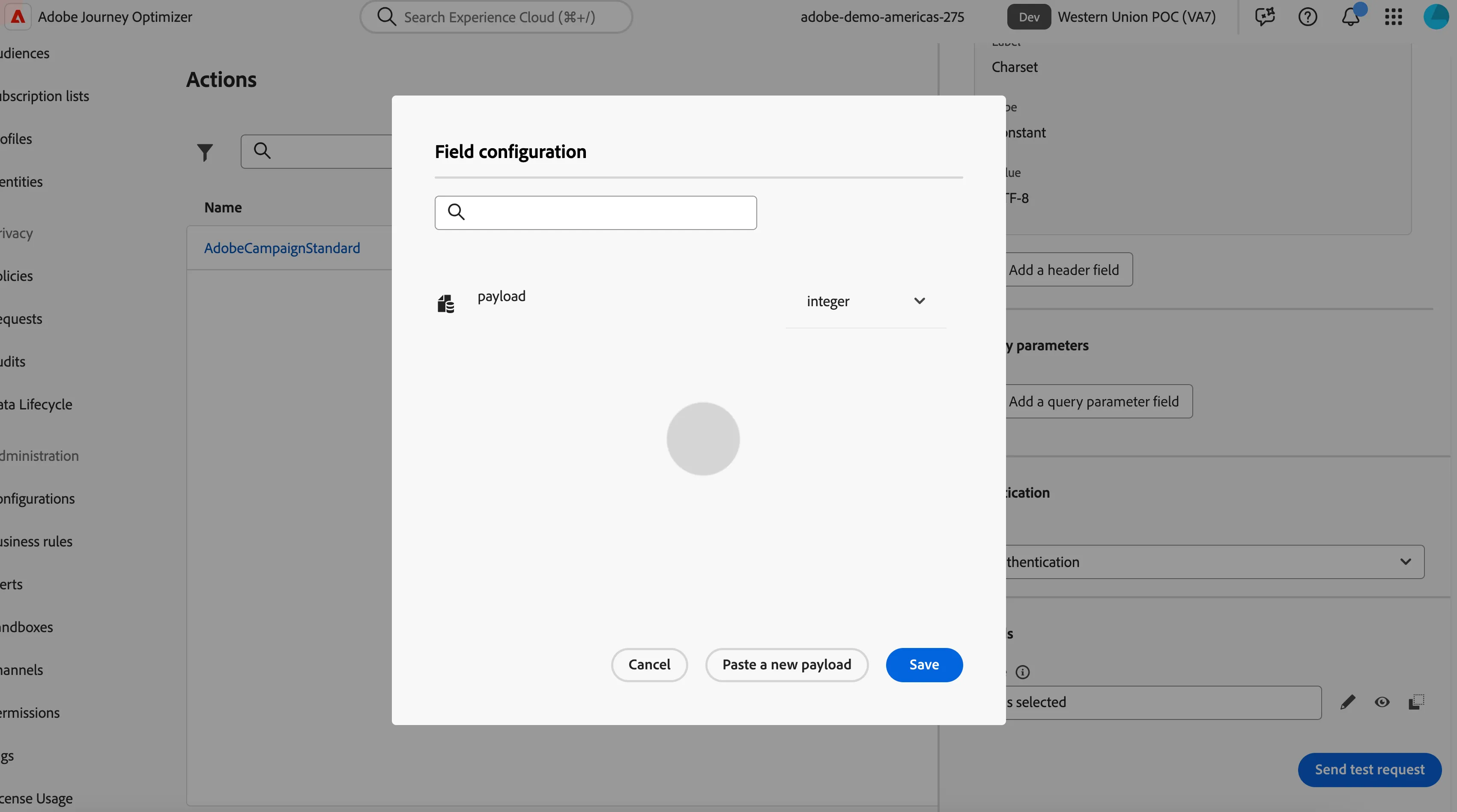
Task: Click the Adobe Journey Optimizer title
Action: click(x=115, y=17)
